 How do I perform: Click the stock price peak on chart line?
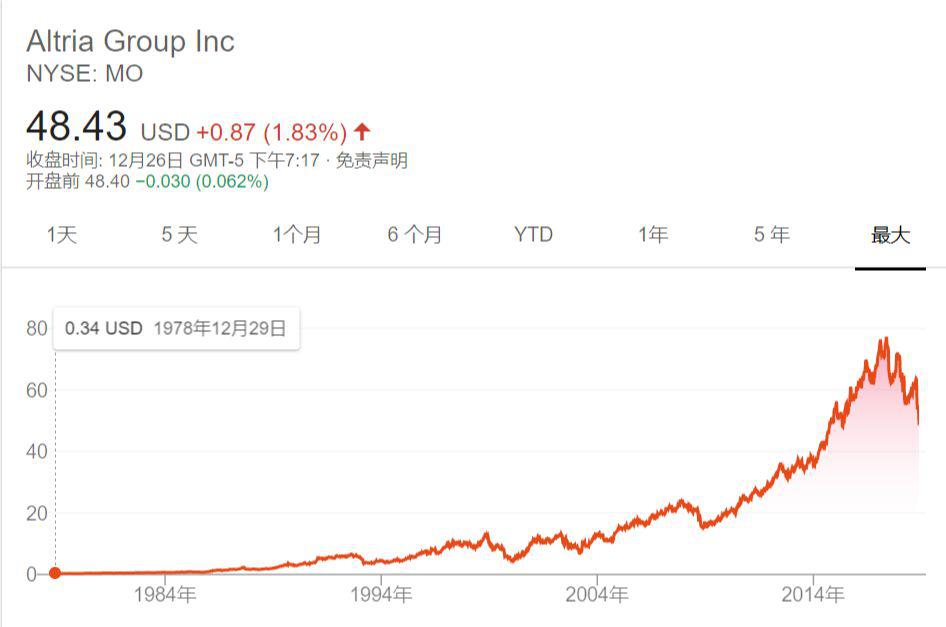(x=885, y=339)
